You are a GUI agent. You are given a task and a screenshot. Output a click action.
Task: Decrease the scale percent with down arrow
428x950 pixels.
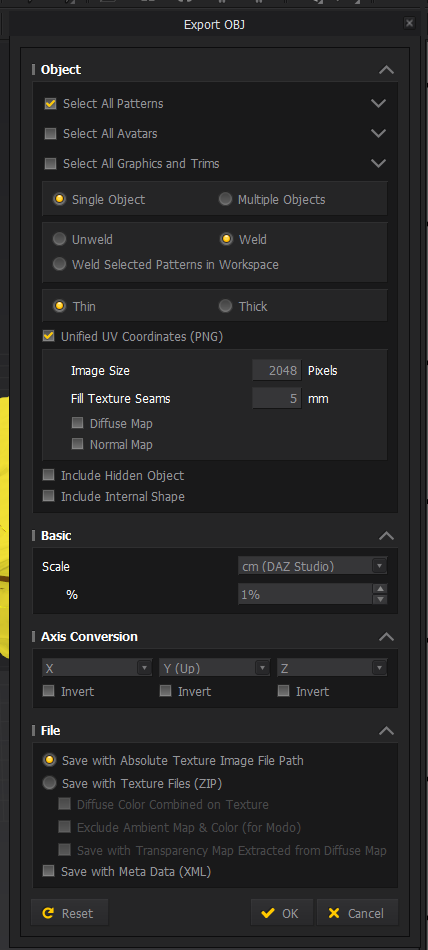point(380,599)
